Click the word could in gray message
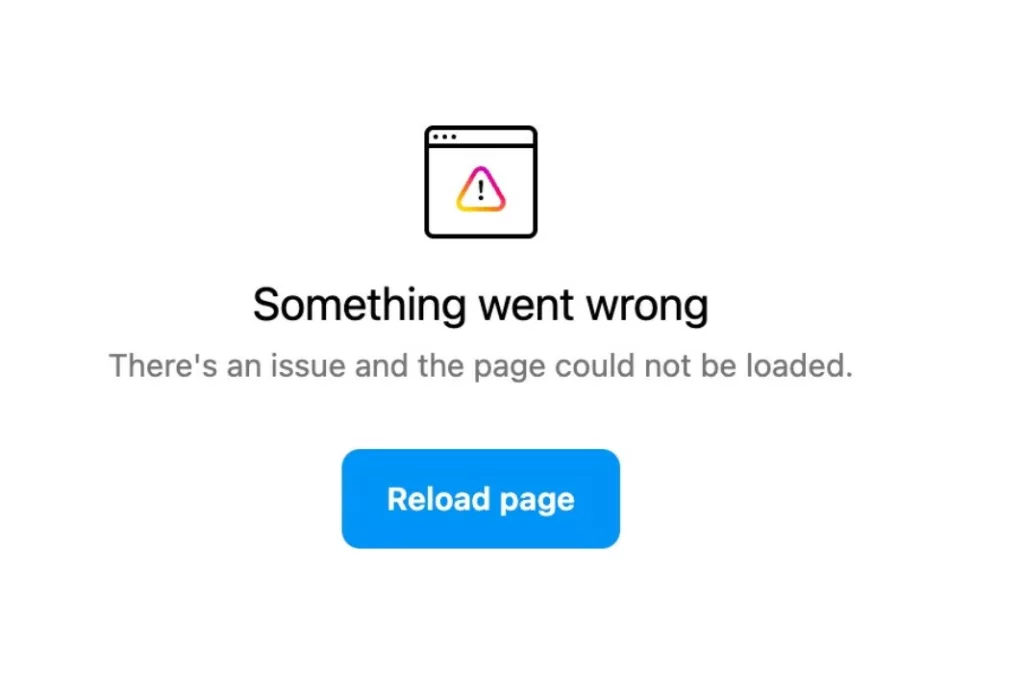 tap(594, 365)
